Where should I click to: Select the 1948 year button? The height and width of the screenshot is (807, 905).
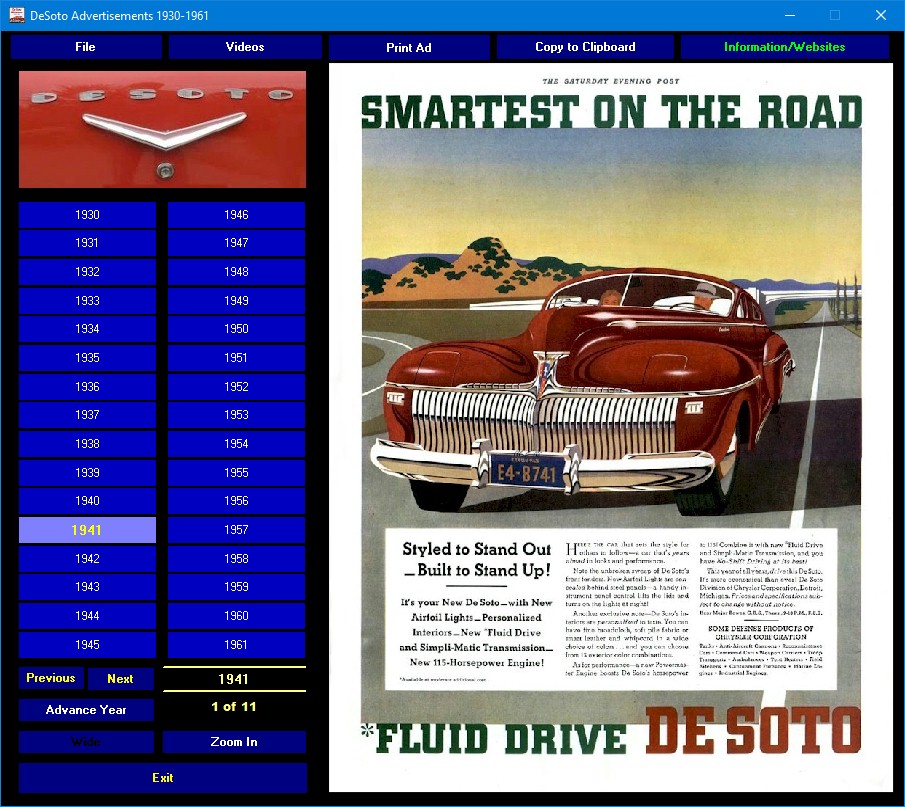pos(236,272)
